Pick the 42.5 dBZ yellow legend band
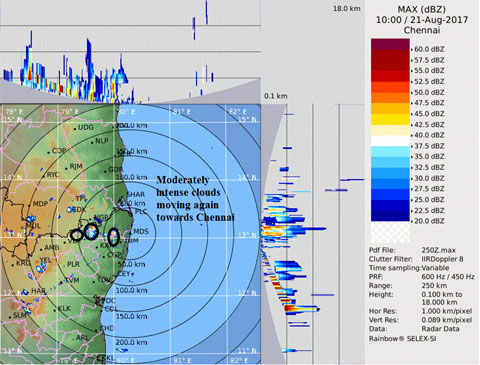 coord(390,119)
